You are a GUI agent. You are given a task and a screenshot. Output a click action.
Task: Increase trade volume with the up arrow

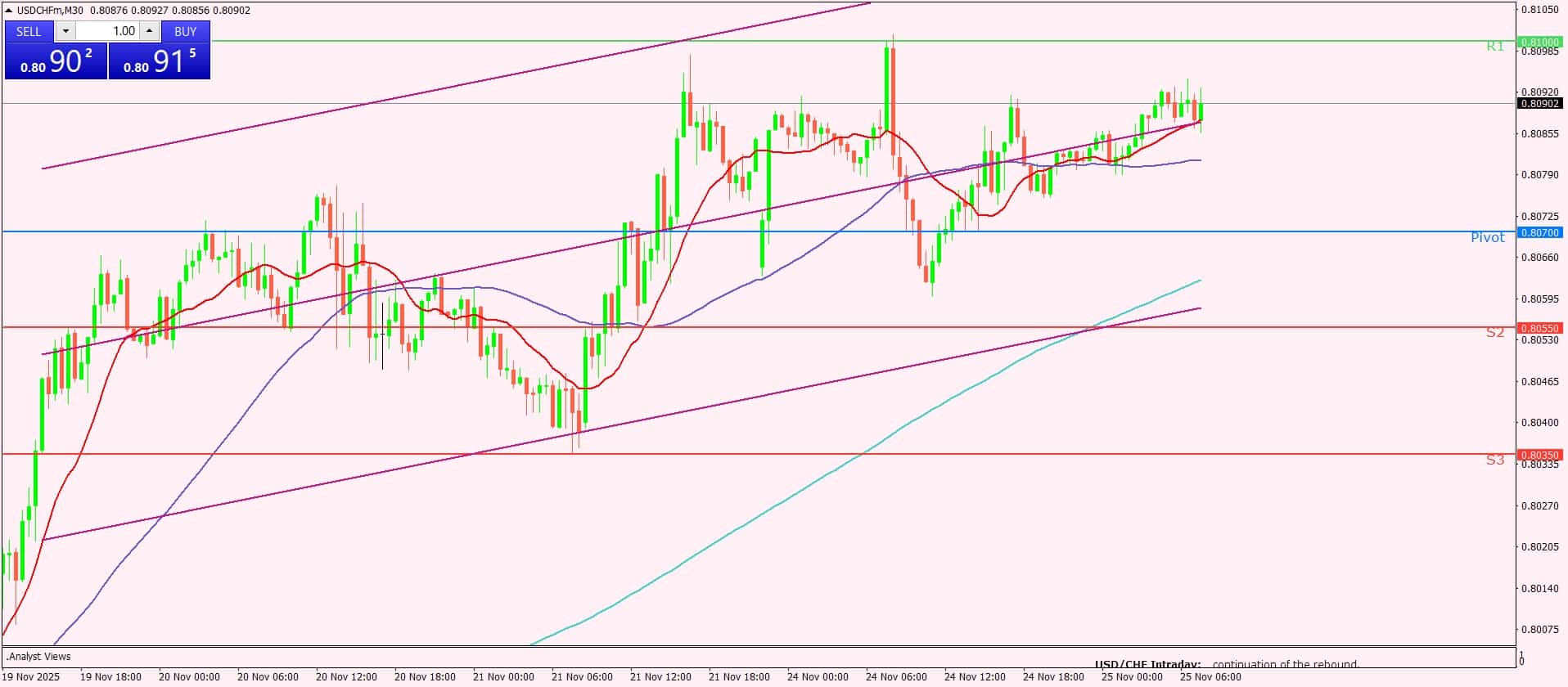click(x=149, y=31)
